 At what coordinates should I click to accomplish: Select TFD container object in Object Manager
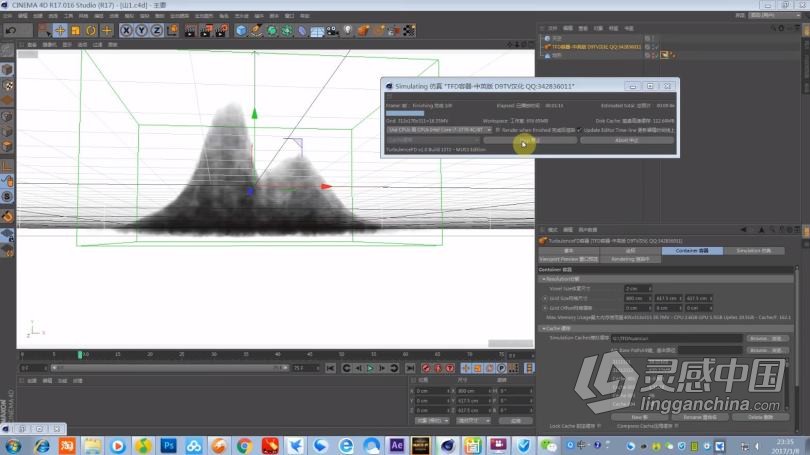tap(596, 47)
